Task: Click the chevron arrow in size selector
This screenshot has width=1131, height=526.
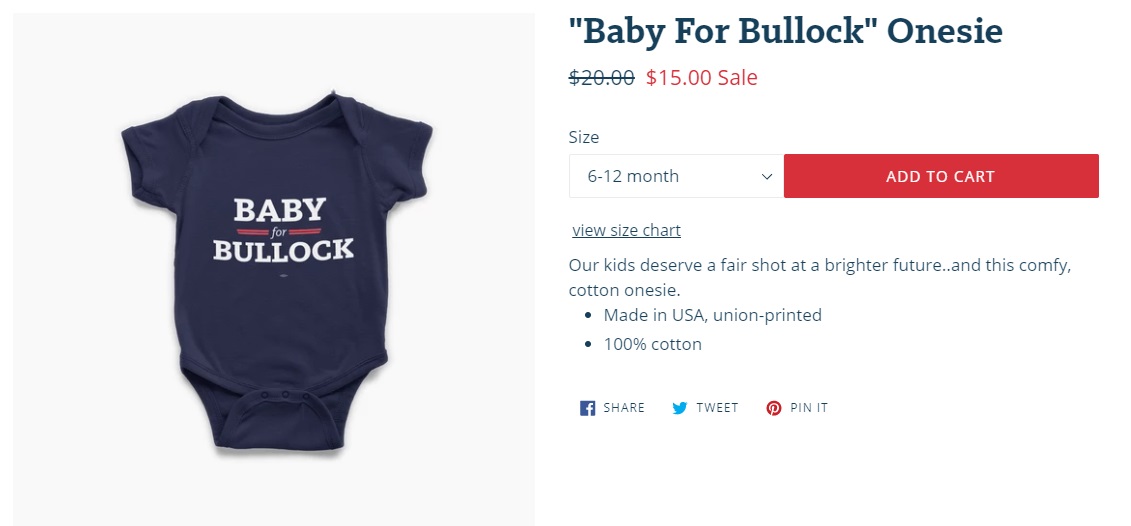Action: point(767,176)
